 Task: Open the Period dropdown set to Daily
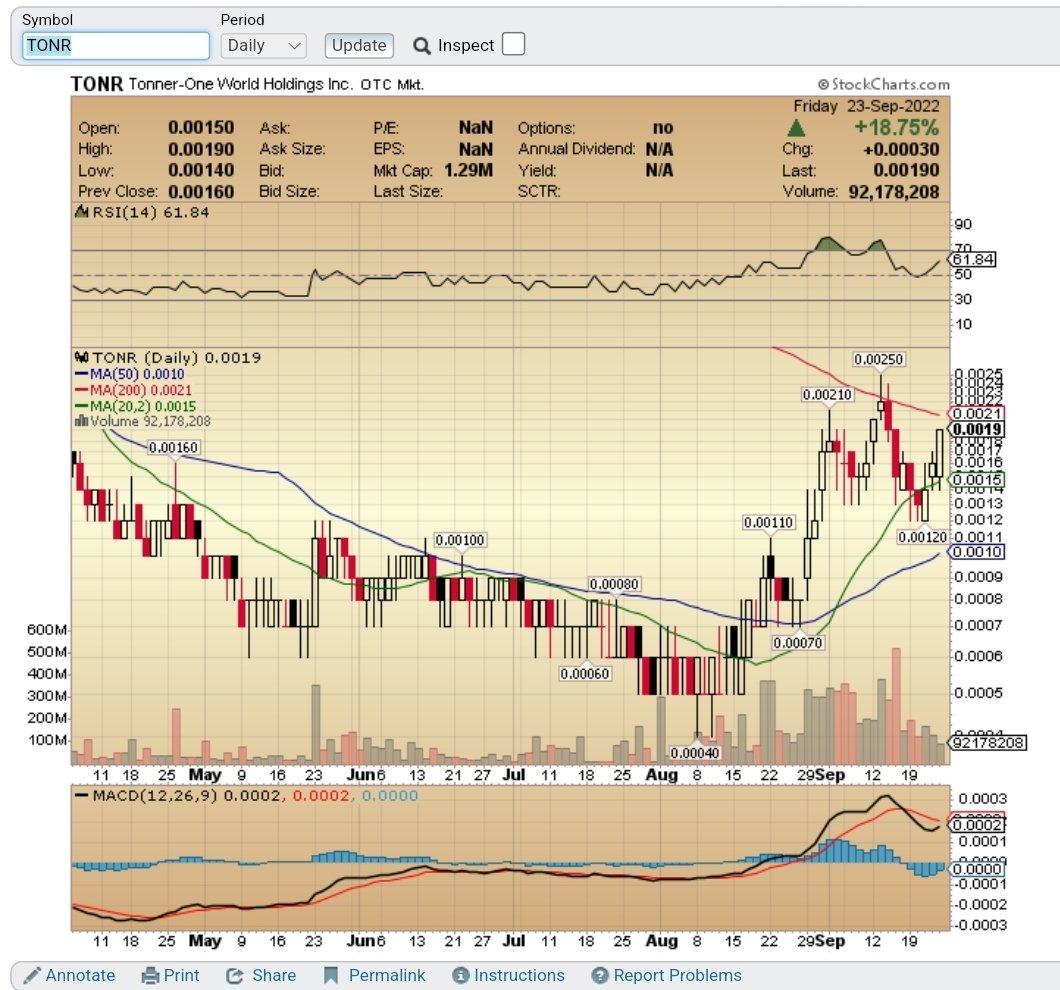tap(264, 45)
